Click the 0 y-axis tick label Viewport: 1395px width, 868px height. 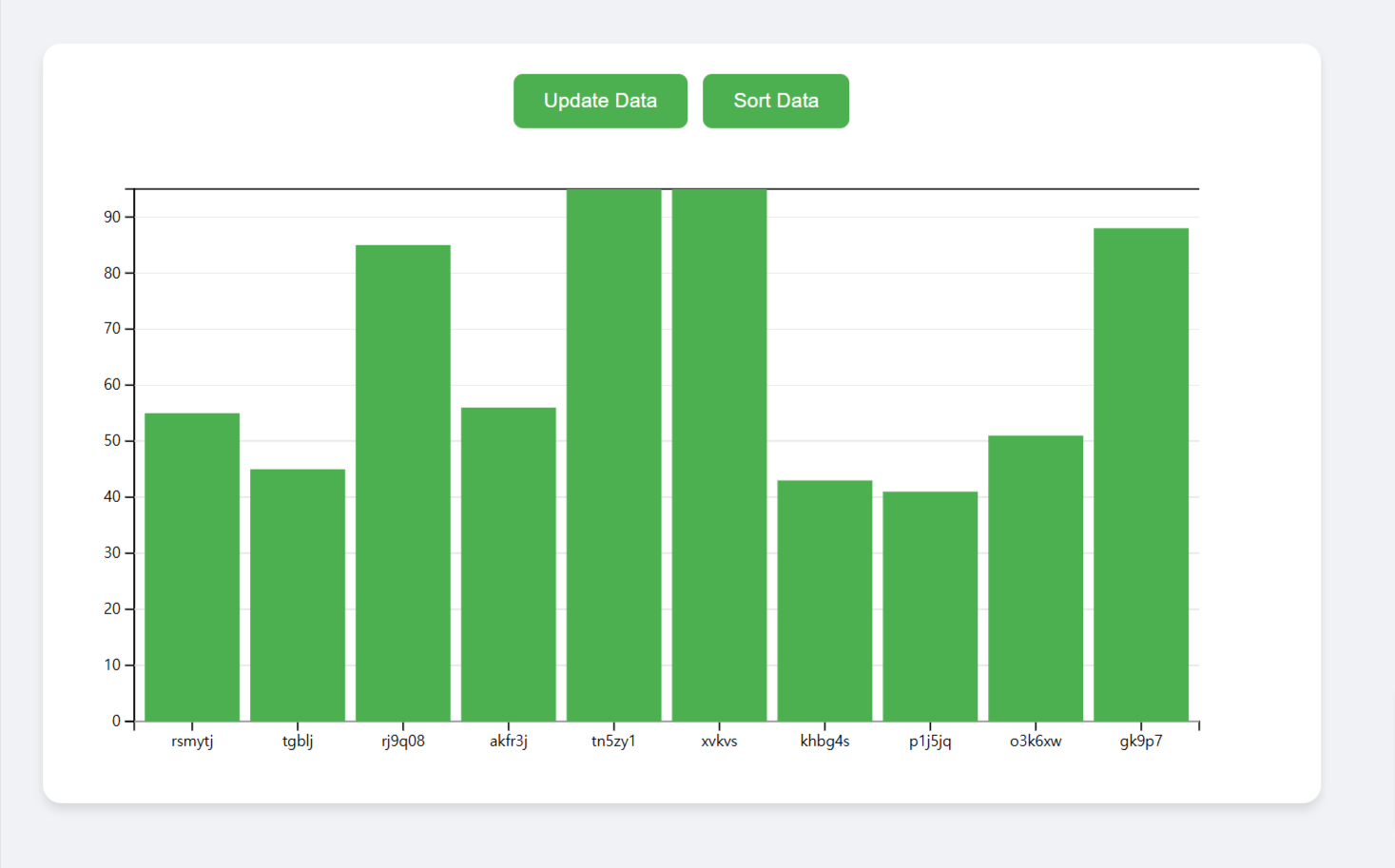coord(116,721)
